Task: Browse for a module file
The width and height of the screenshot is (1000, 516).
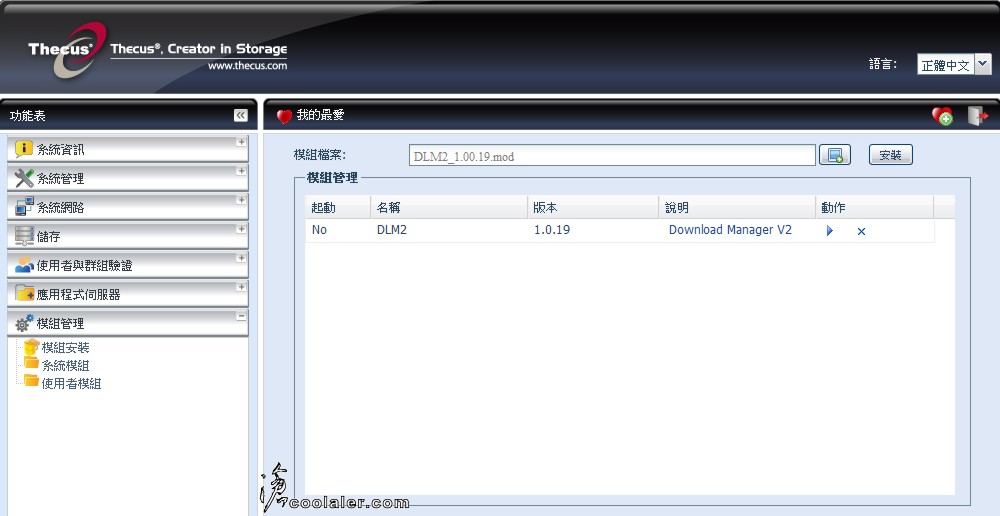Action: [x=835, y=155]
